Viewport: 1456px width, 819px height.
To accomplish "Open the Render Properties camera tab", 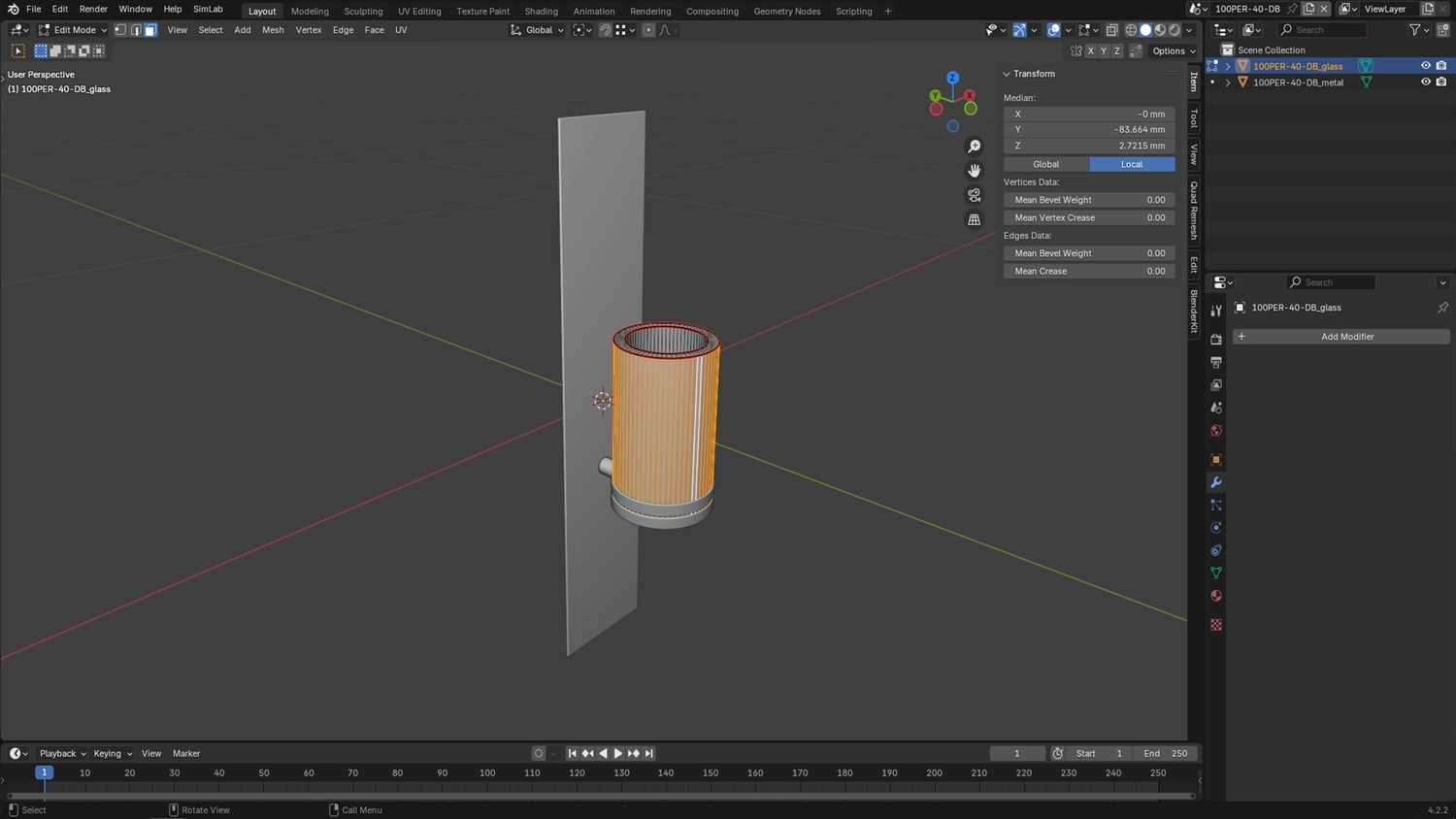I will (x=1215, y=339).
